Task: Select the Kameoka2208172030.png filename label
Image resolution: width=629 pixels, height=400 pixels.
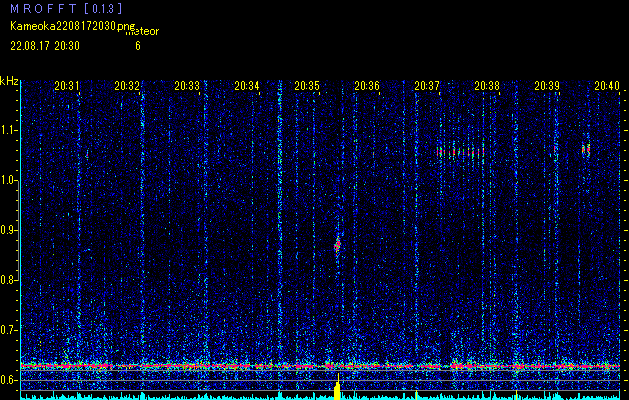Action: [x=73, y=26]
